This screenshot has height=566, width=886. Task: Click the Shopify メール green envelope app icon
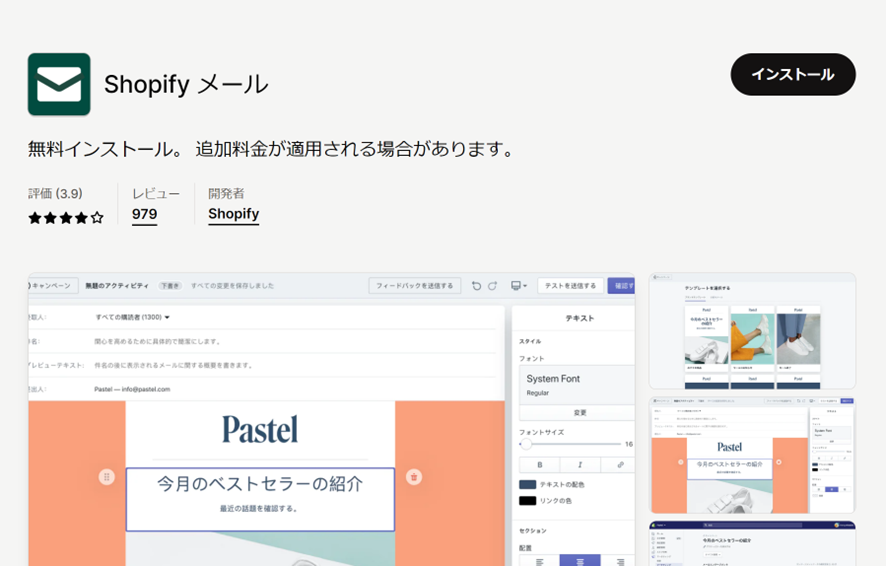[59, 84]
